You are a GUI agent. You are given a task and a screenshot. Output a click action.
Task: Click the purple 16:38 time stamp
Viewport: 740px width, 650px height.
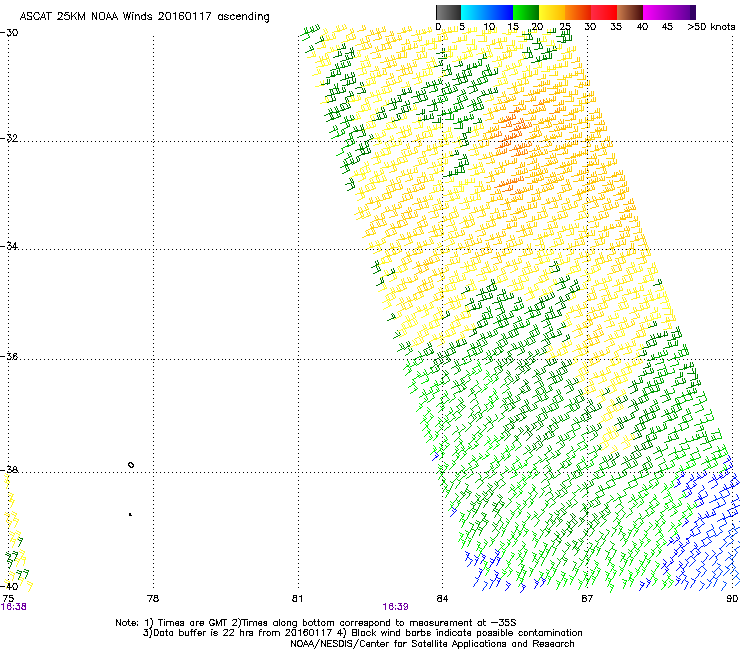[x=14, y=607]
